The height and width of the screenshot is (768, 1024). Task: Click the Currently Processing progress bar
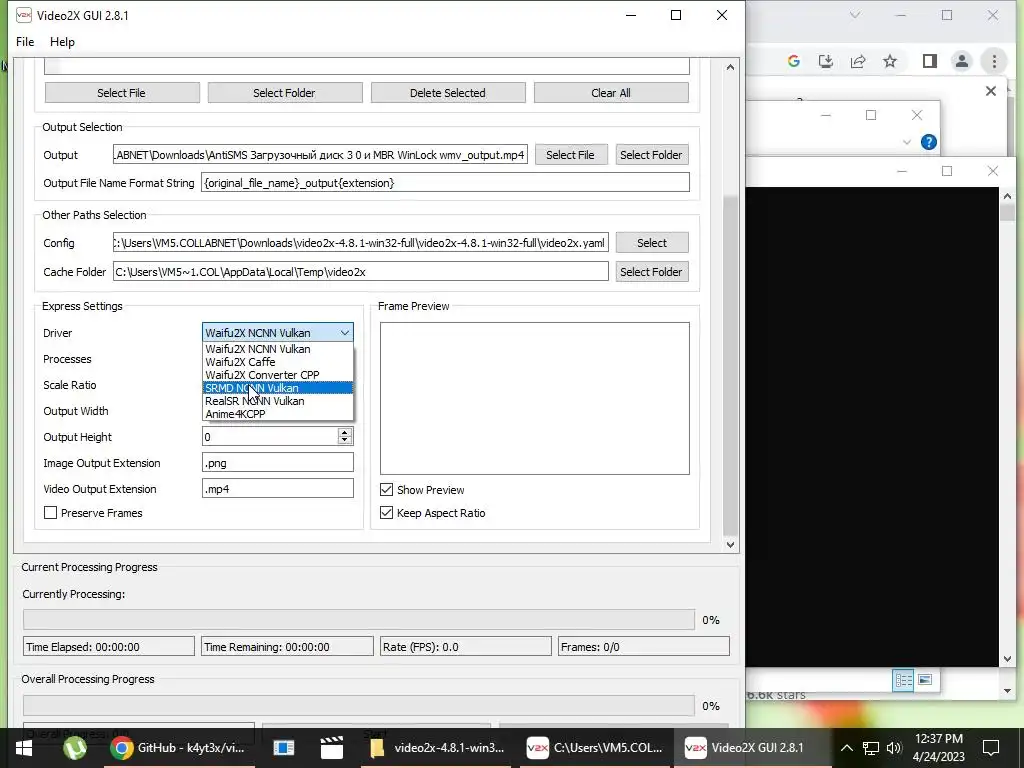(x=359, y=620)
